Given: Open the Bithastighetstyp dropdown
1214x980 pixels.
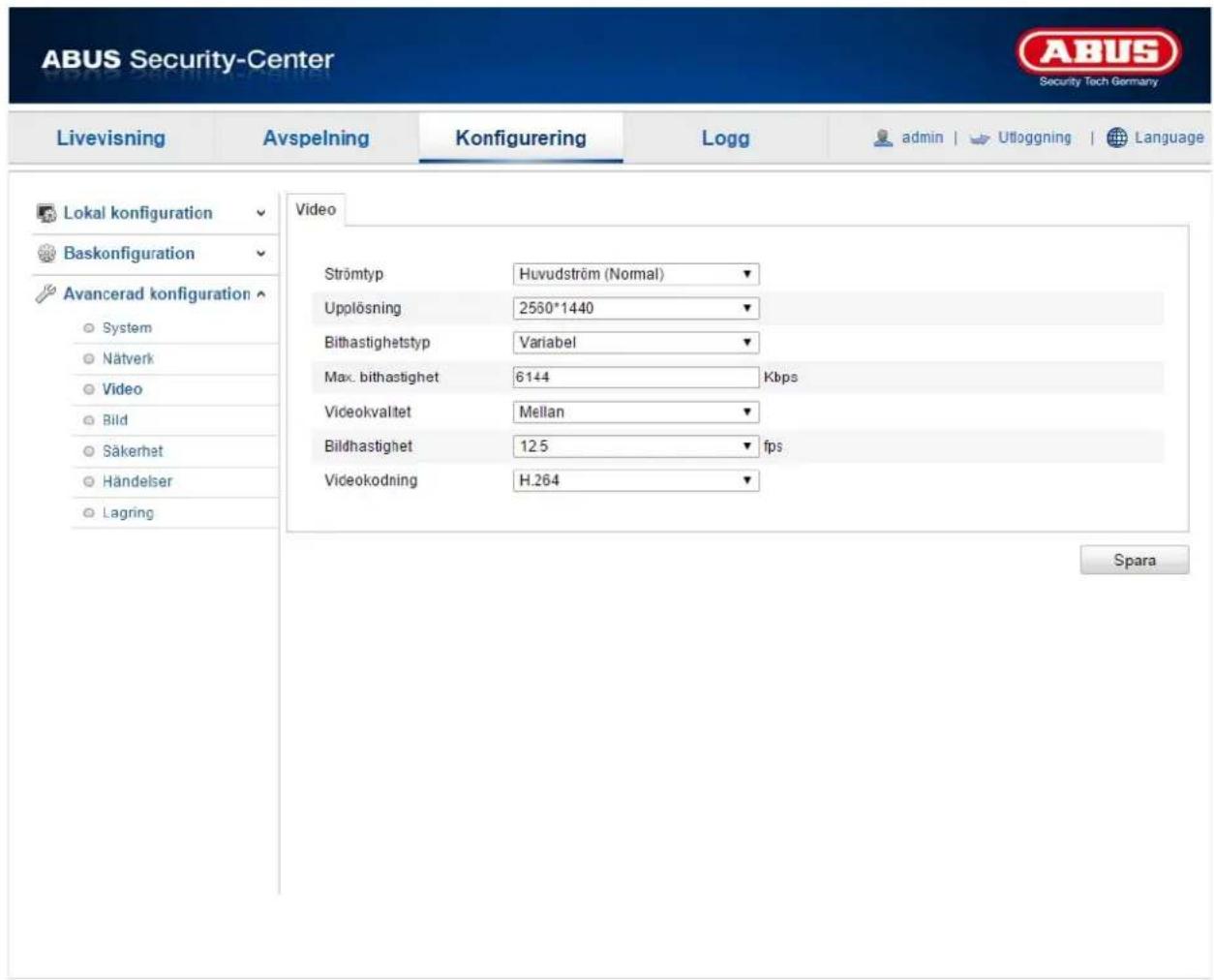Looking at the screenshot, I should pos(636,342).
